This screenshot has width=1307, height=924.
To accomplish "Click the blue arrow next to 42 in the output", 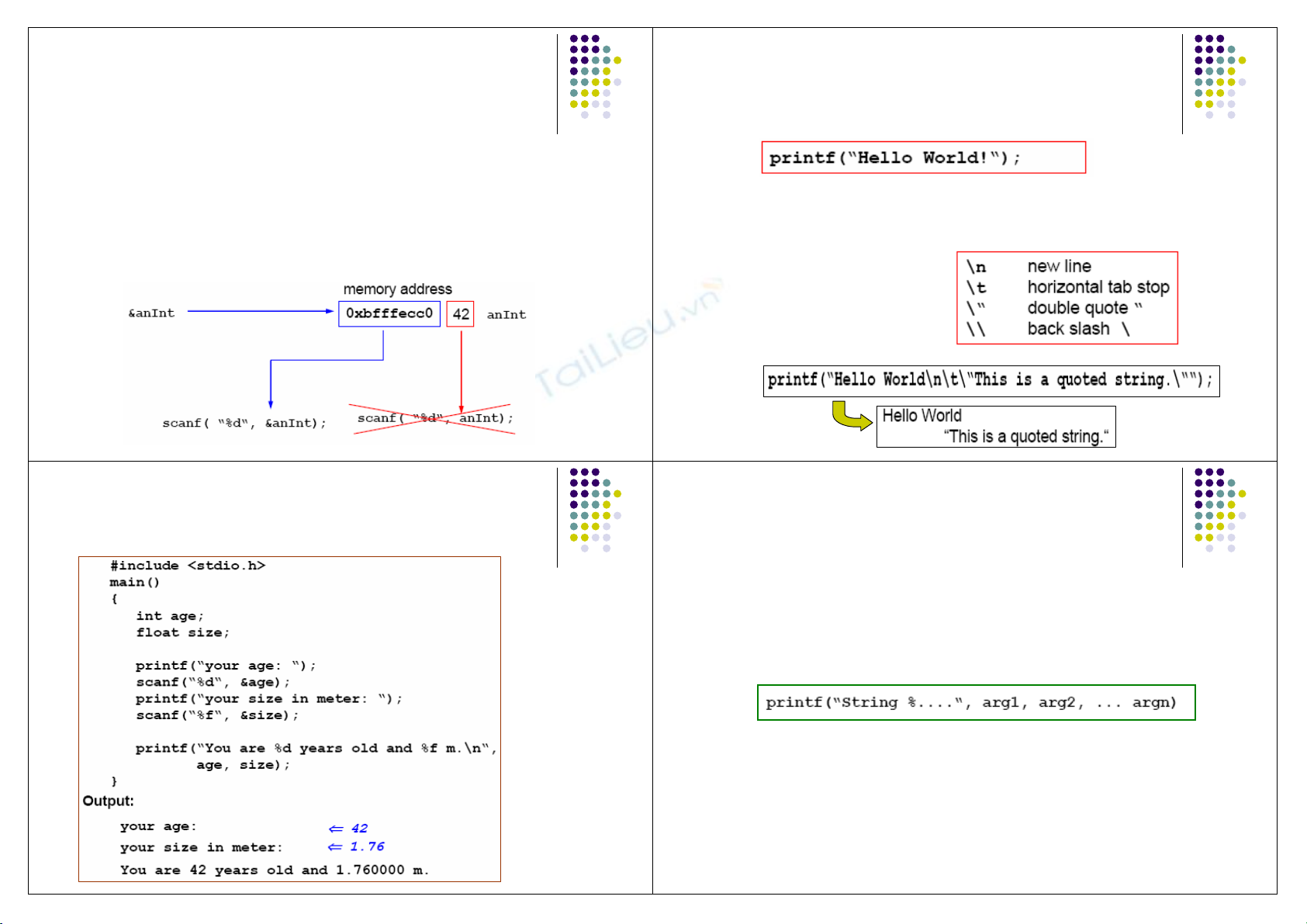I will [x=335, y=829].
